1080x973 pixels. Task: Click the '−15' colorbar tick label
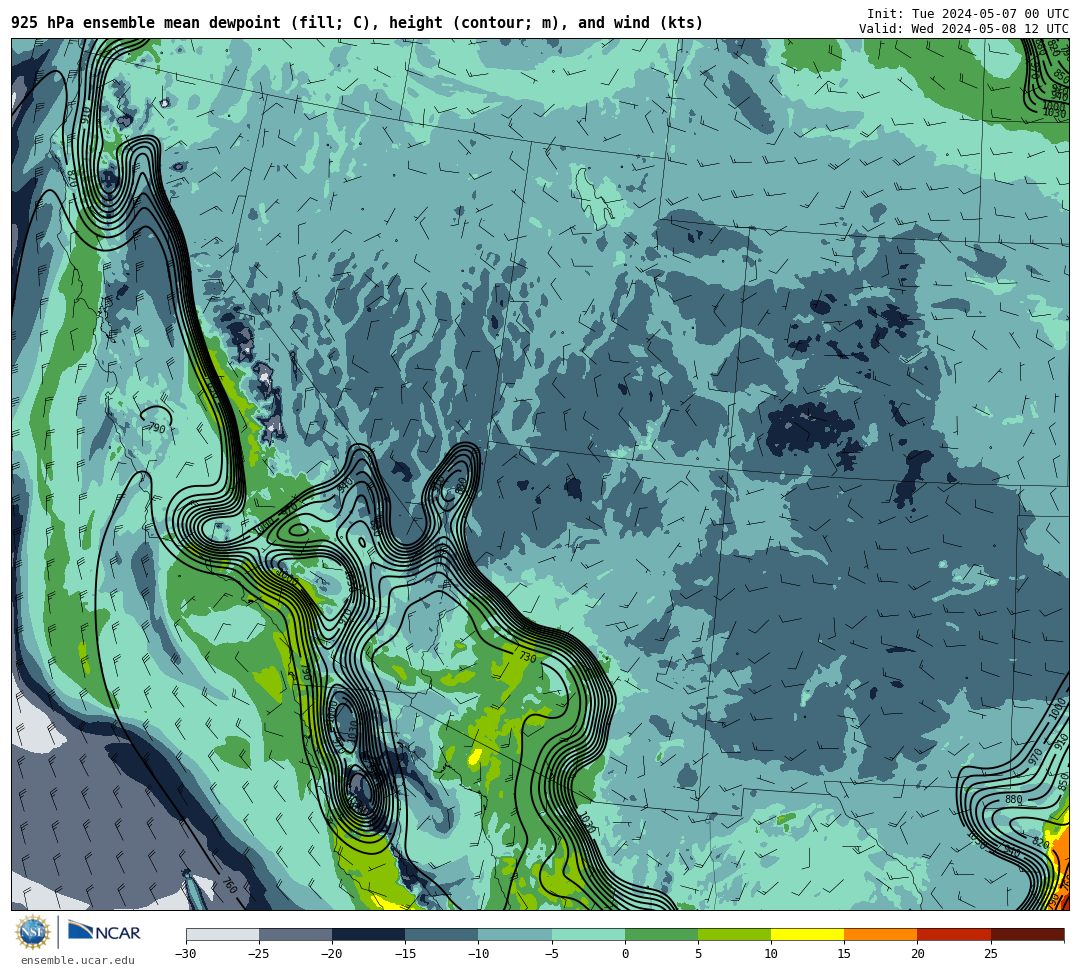[x=405, y=954]
